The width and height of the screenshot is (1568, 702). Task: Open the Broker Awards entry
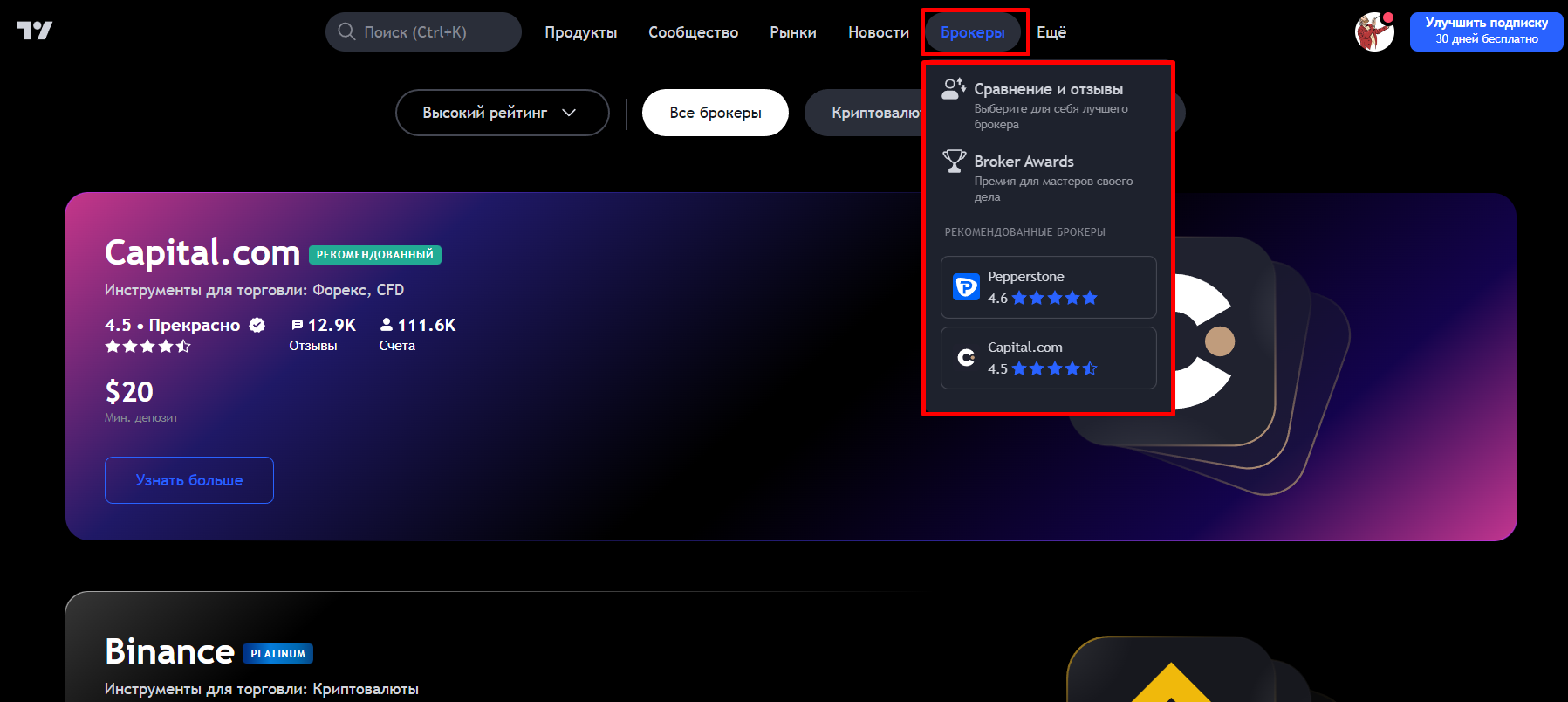[1049, 177]
